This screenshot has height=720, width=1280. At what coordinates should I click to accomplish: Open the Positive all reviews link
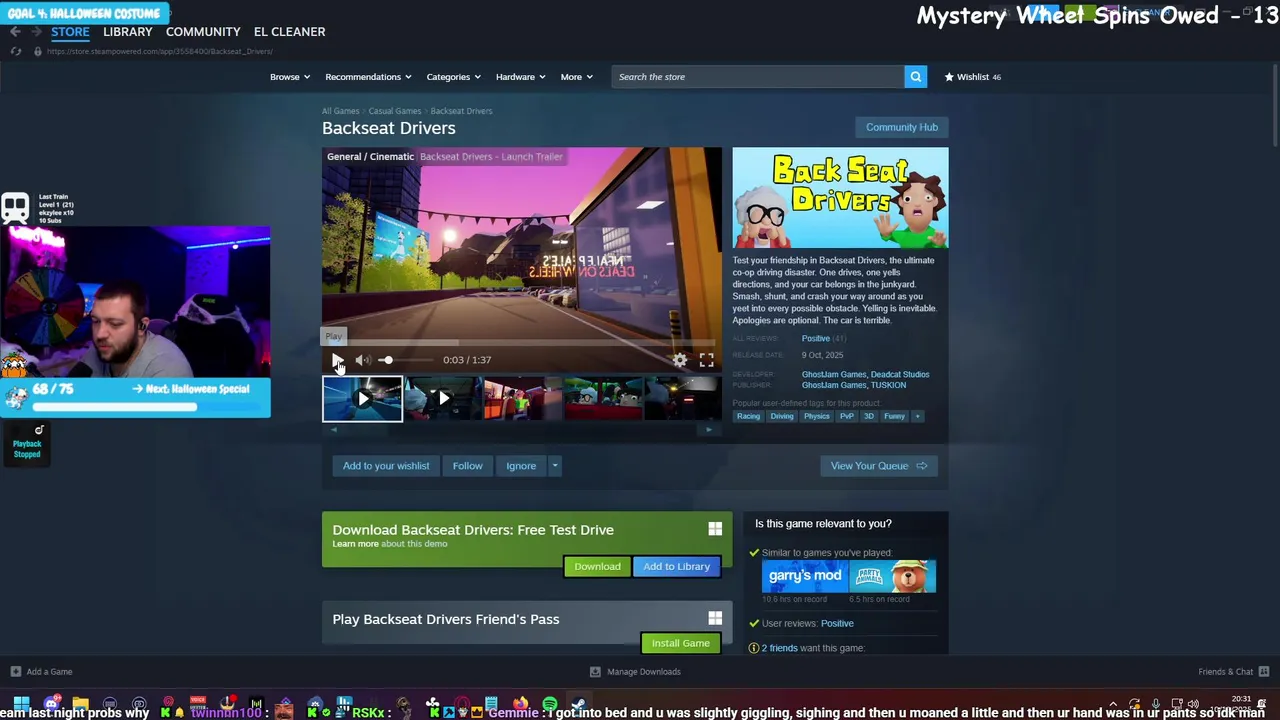pos(815,339)
